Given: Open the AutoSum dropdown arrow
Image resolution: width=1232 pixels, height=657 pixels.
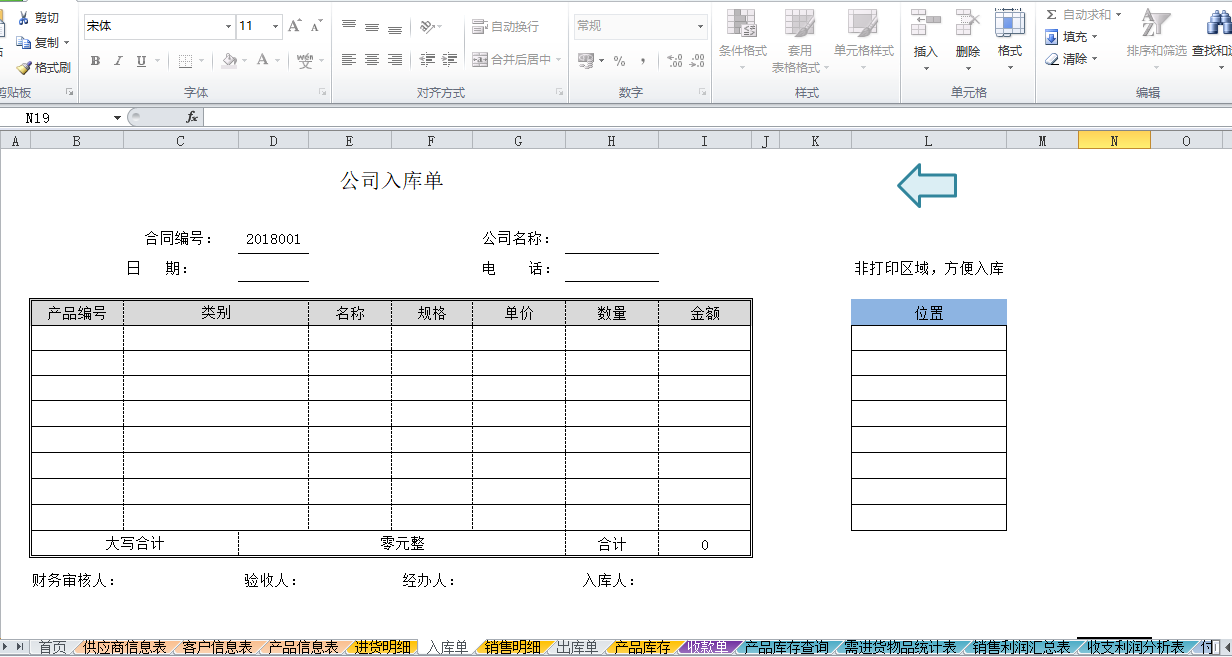Looking at the screenshot, I should pyautogui.click(x=1118, y=15).
